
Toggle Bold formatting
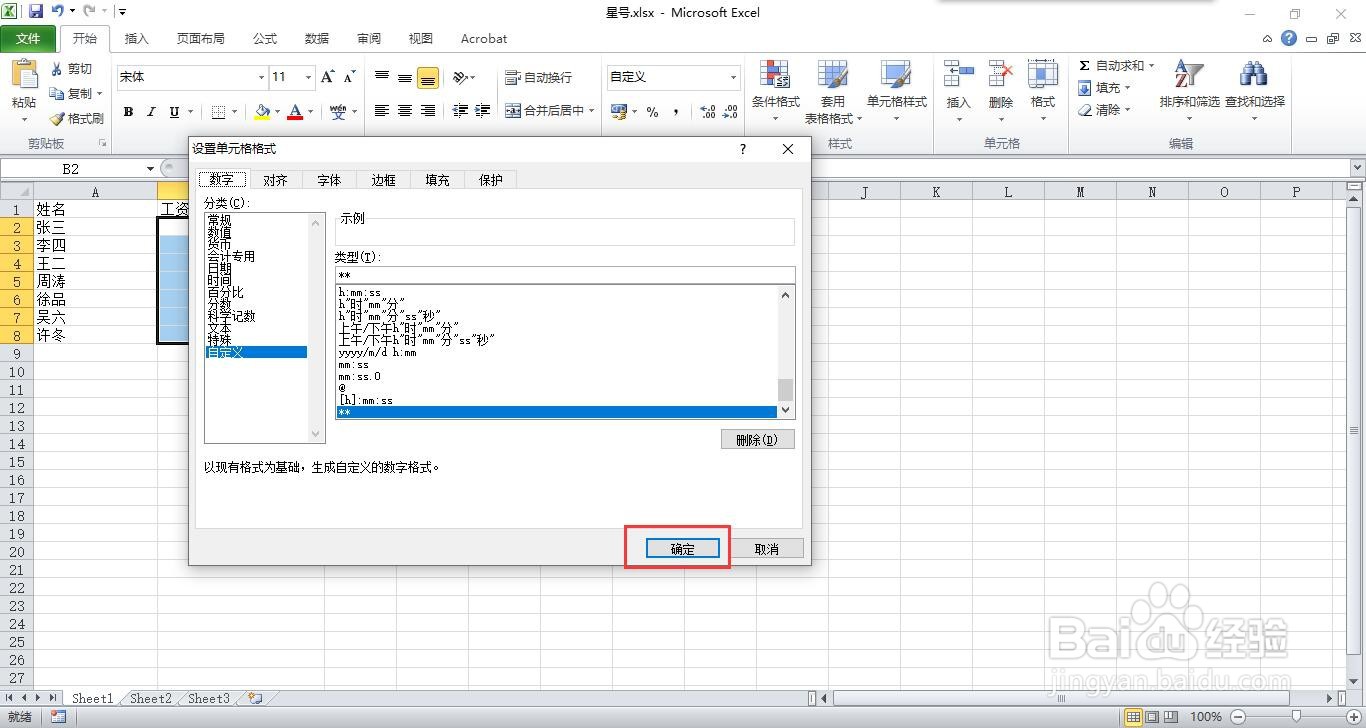tap(128, 112)
